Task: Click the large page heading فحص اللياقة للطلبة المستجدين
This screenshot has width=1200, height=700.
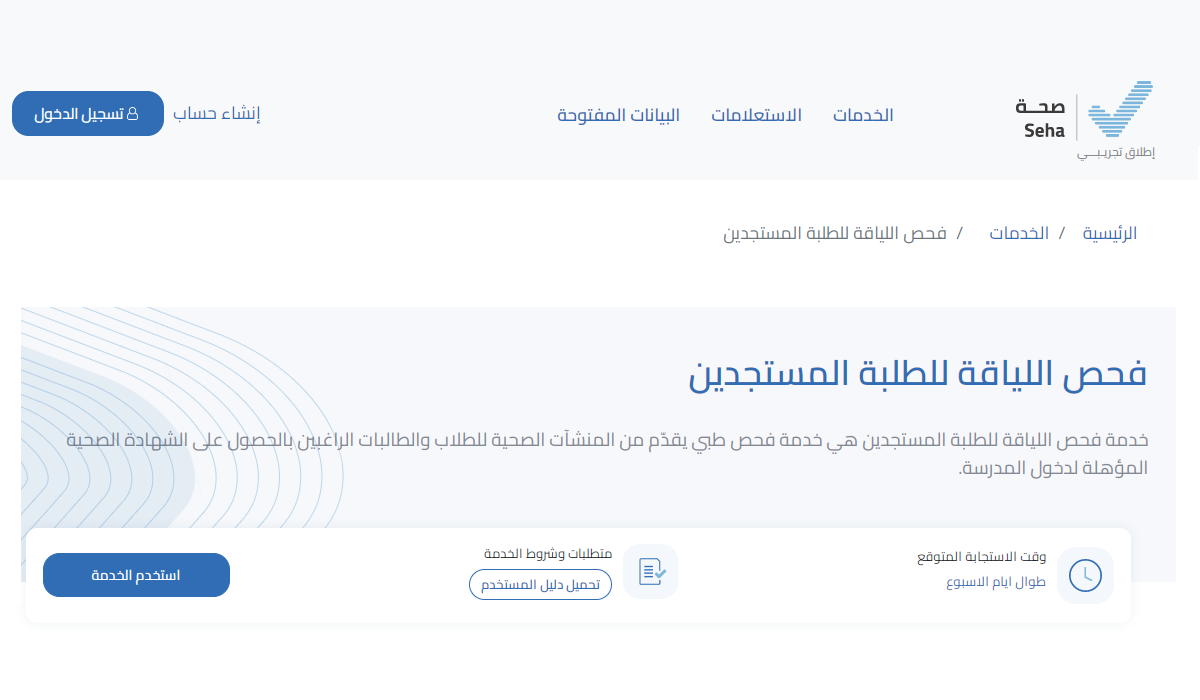Action: tap(917, 373)
